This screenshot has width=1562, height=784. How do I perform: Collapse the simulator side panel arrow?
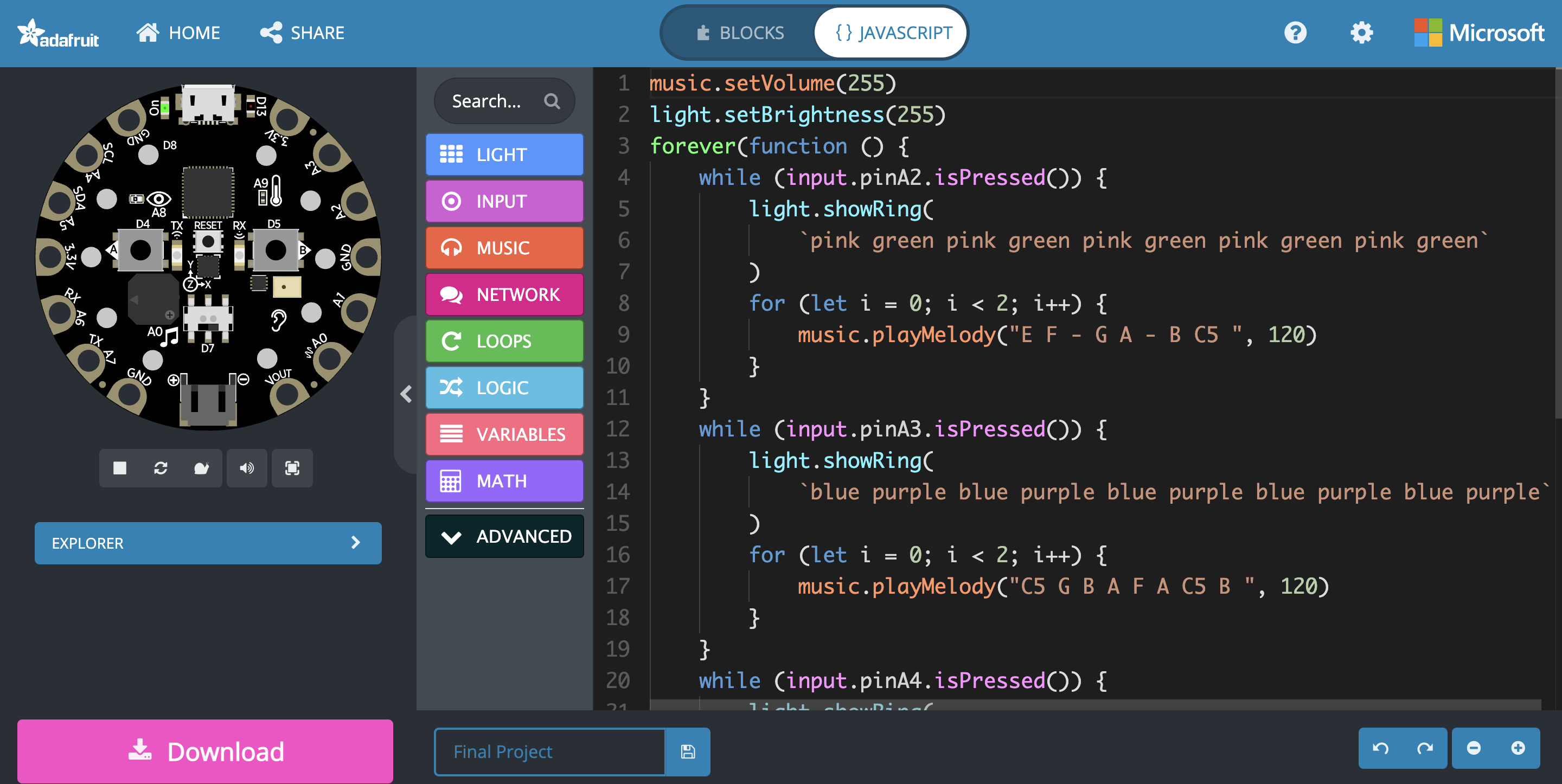coord(406,394)
